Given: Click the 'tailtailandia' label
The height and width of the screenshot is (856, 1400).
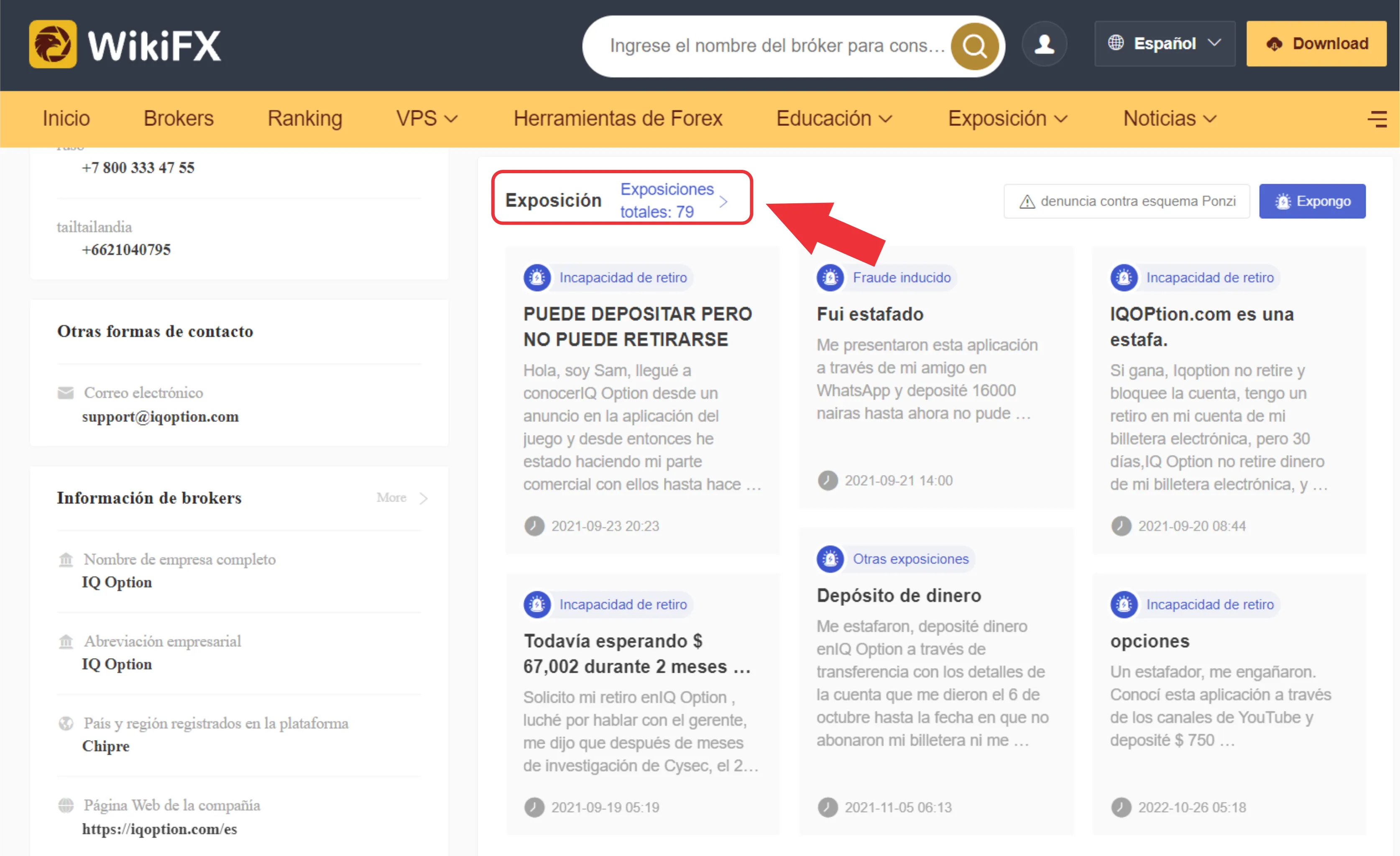Looking at the screenshot, I should [x=94, y=227].
